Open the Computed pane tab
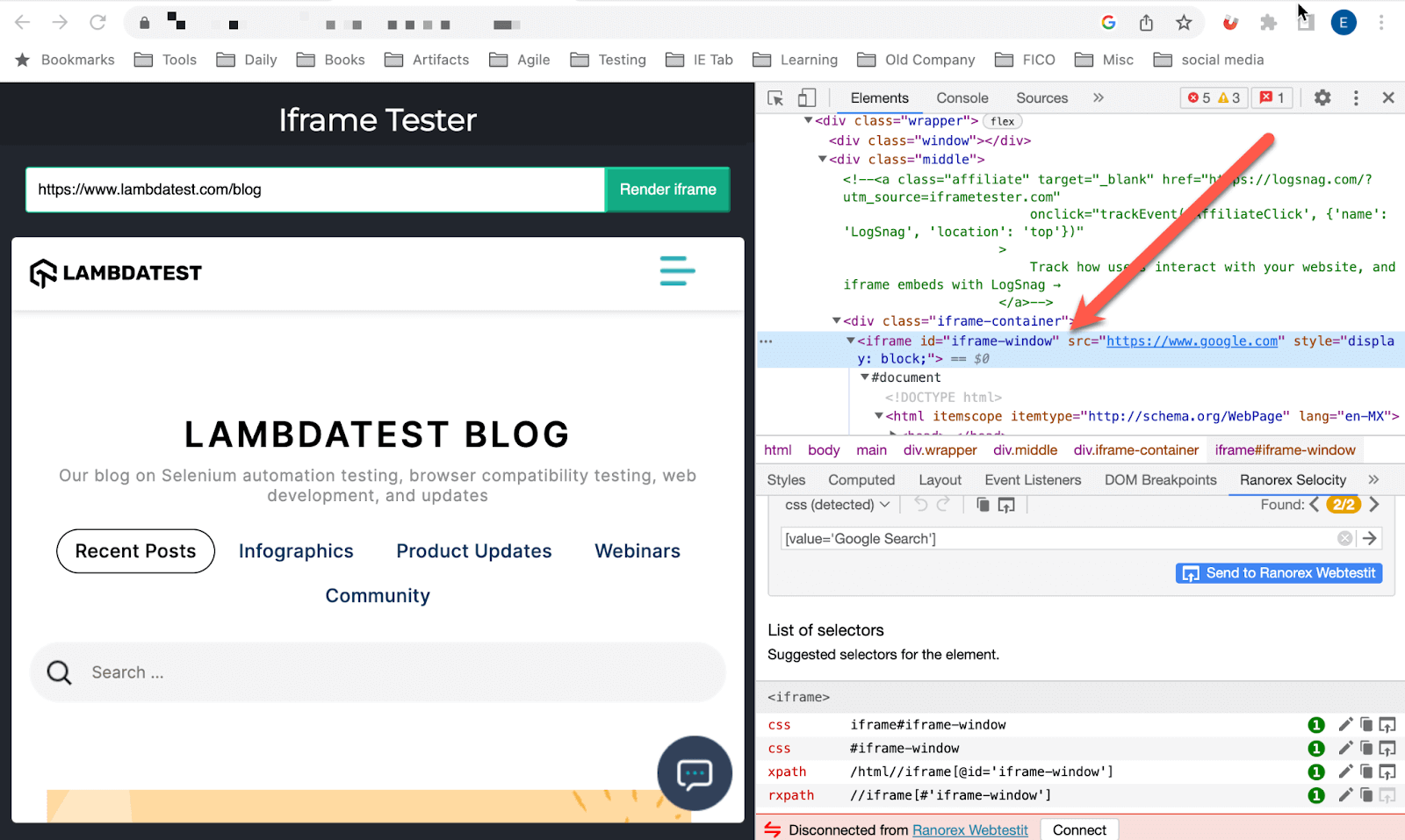 pyautogui.click(x=861, y=480)
